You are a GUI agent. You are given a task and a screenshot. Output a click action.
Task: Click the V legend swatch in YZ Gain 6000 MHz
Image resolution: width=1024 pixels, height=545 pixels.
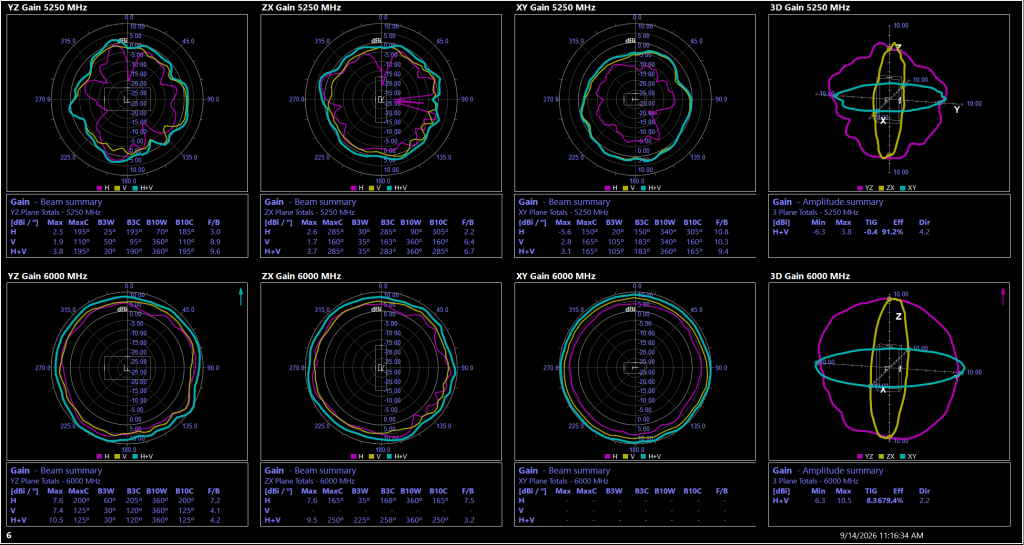pos(118,456)
